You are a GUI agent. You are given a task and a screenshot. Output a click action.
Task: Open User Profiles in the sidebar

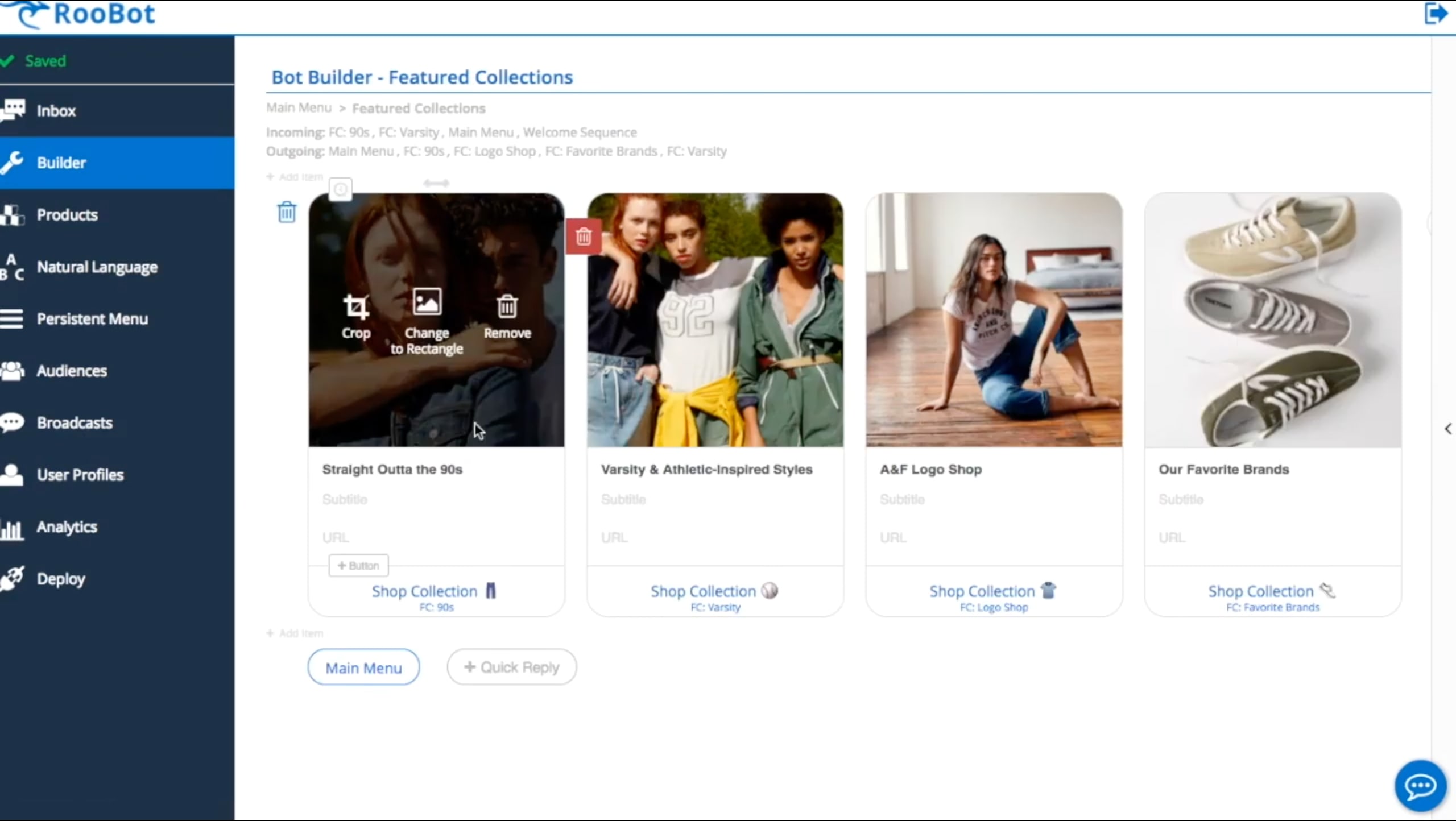tap(80, 475)
